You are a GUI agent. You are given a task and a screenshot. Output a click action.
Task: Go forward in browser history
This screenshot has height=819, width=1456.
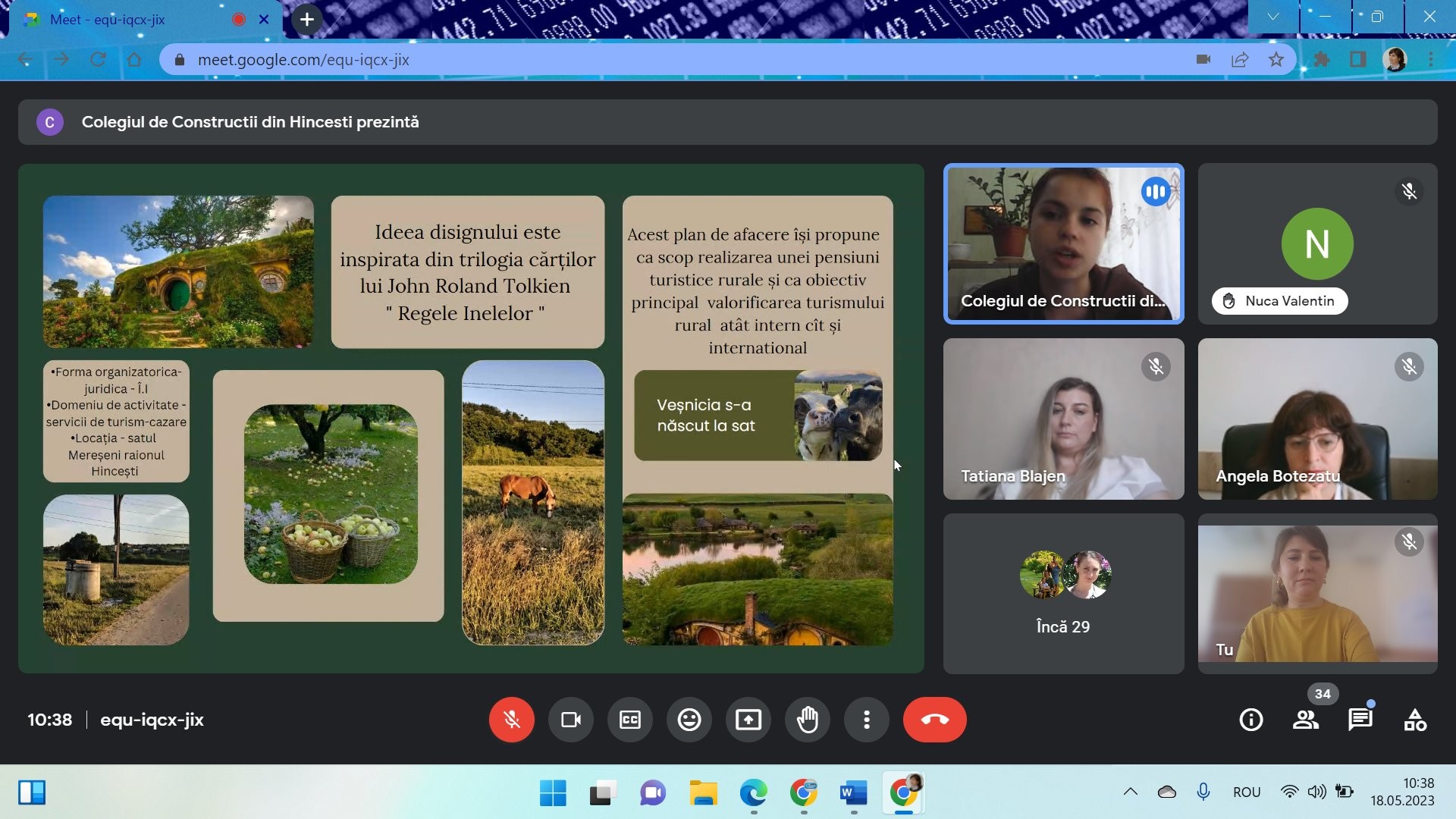(x=61, y=60)
